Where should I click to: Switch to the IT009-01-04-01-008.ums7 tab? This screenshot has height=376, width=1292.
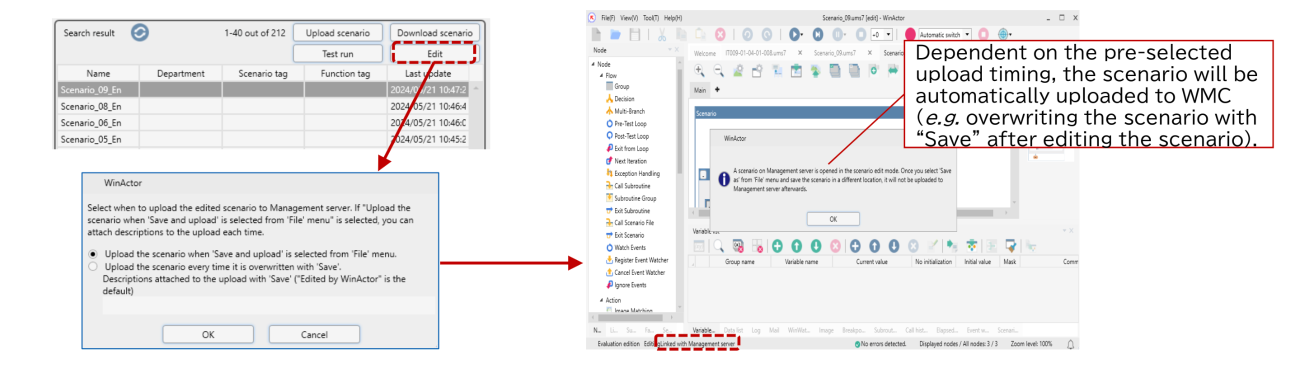(756, 53)
